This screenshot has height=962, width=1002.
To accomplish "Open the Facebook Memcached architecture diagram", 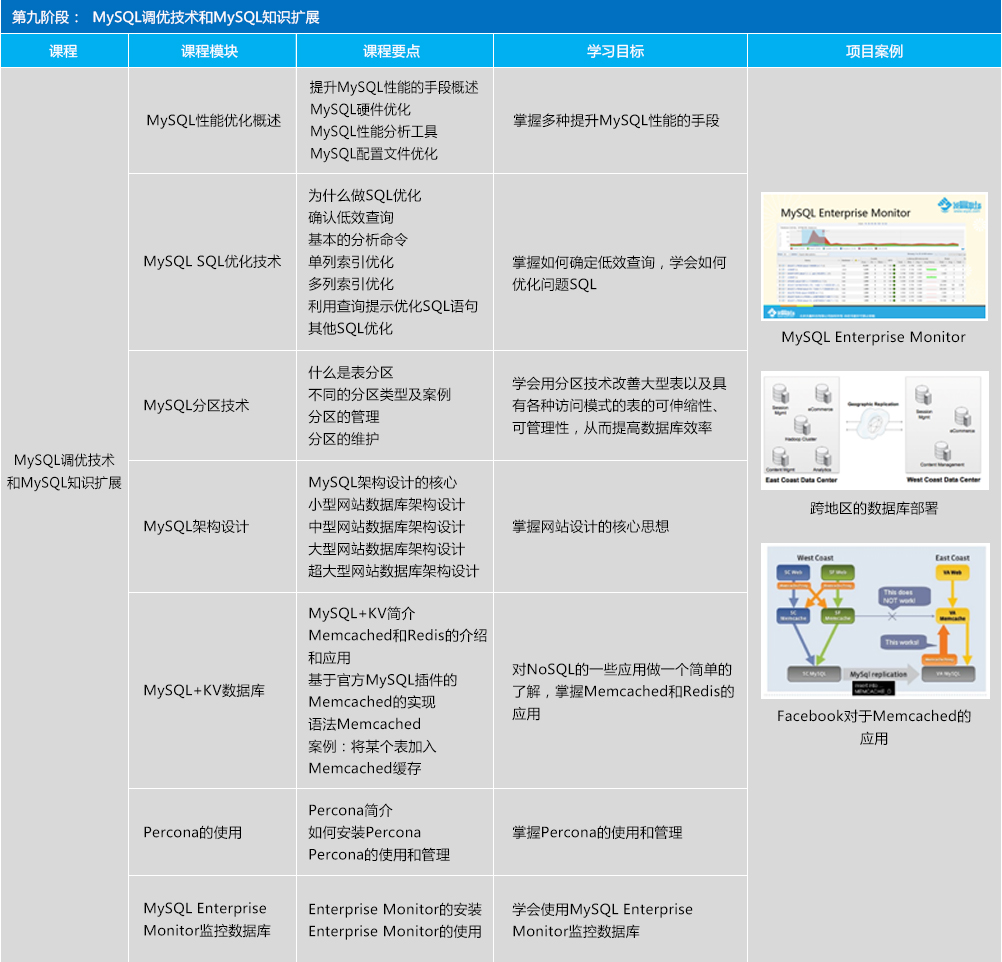I will point(875,621).
